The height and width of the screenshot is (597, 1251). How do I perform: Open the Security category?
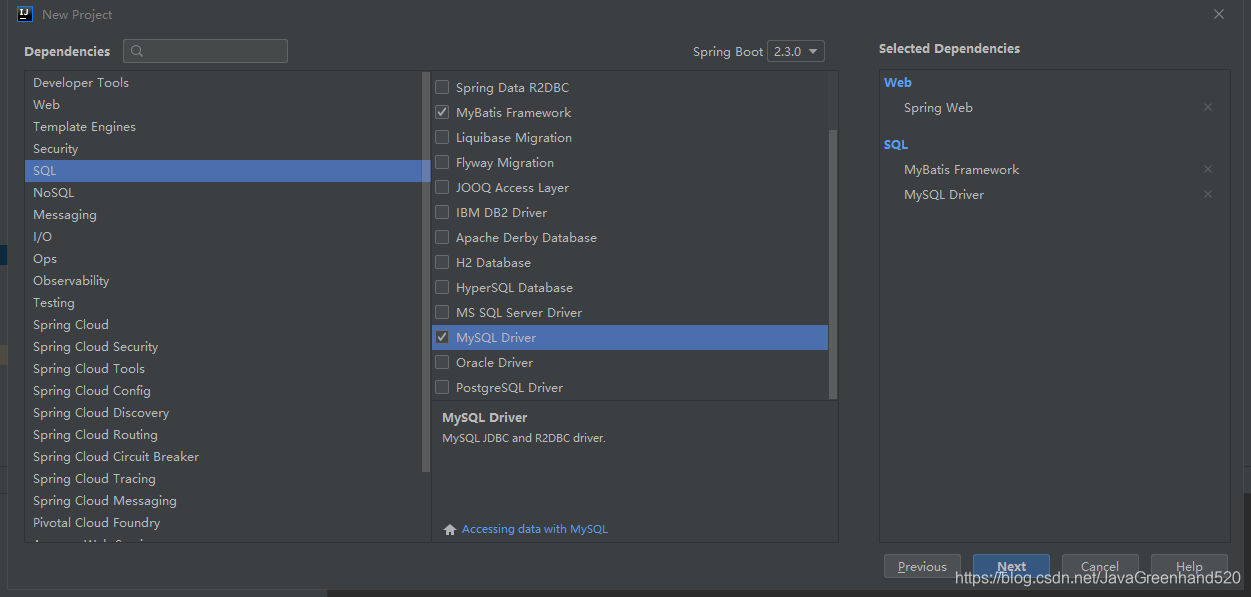pyautogui.click(x=227, y=148)
